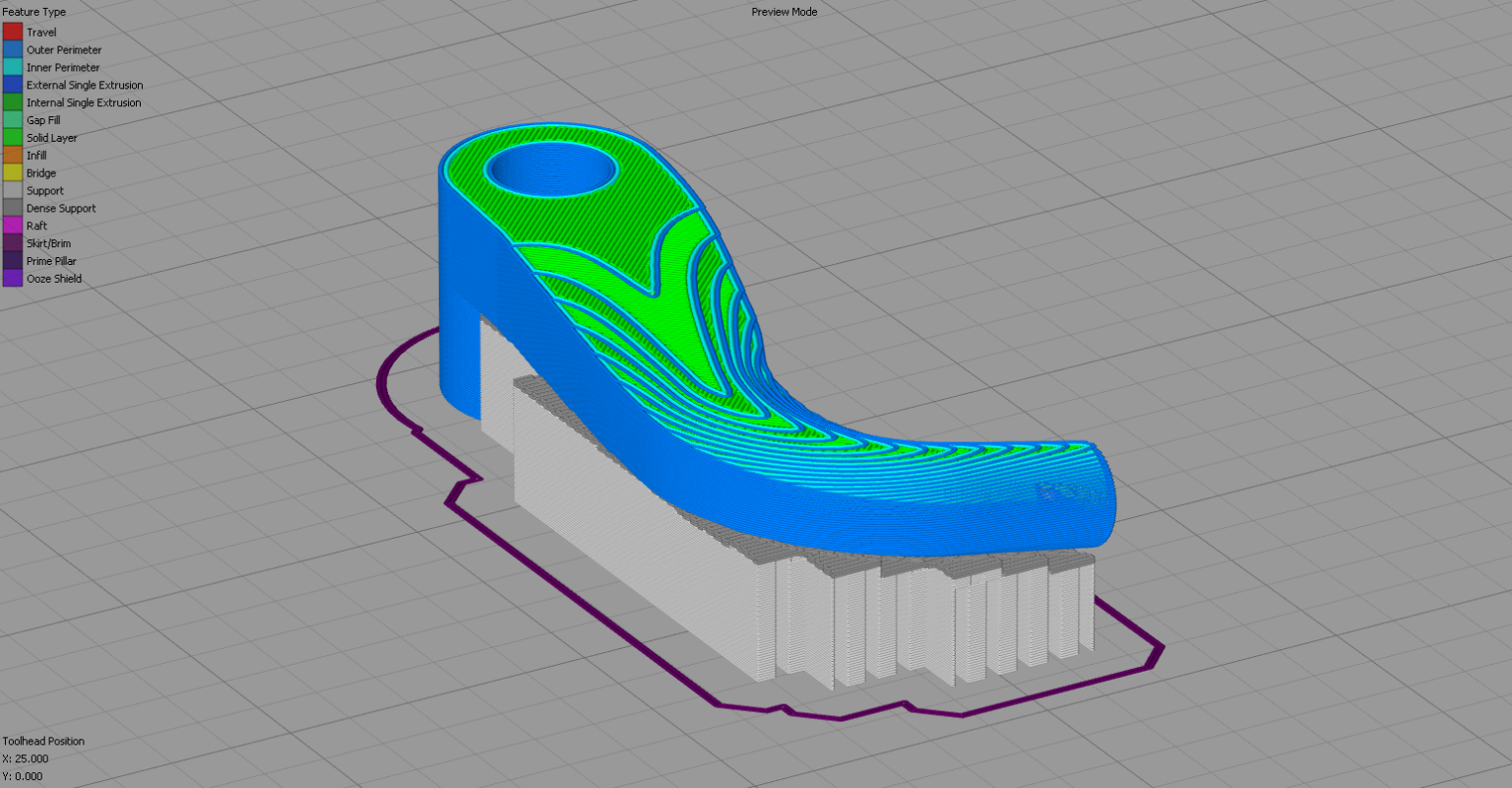
Task: Click the Internal Single Extrusion color swatch
Action: coord(12,102)
